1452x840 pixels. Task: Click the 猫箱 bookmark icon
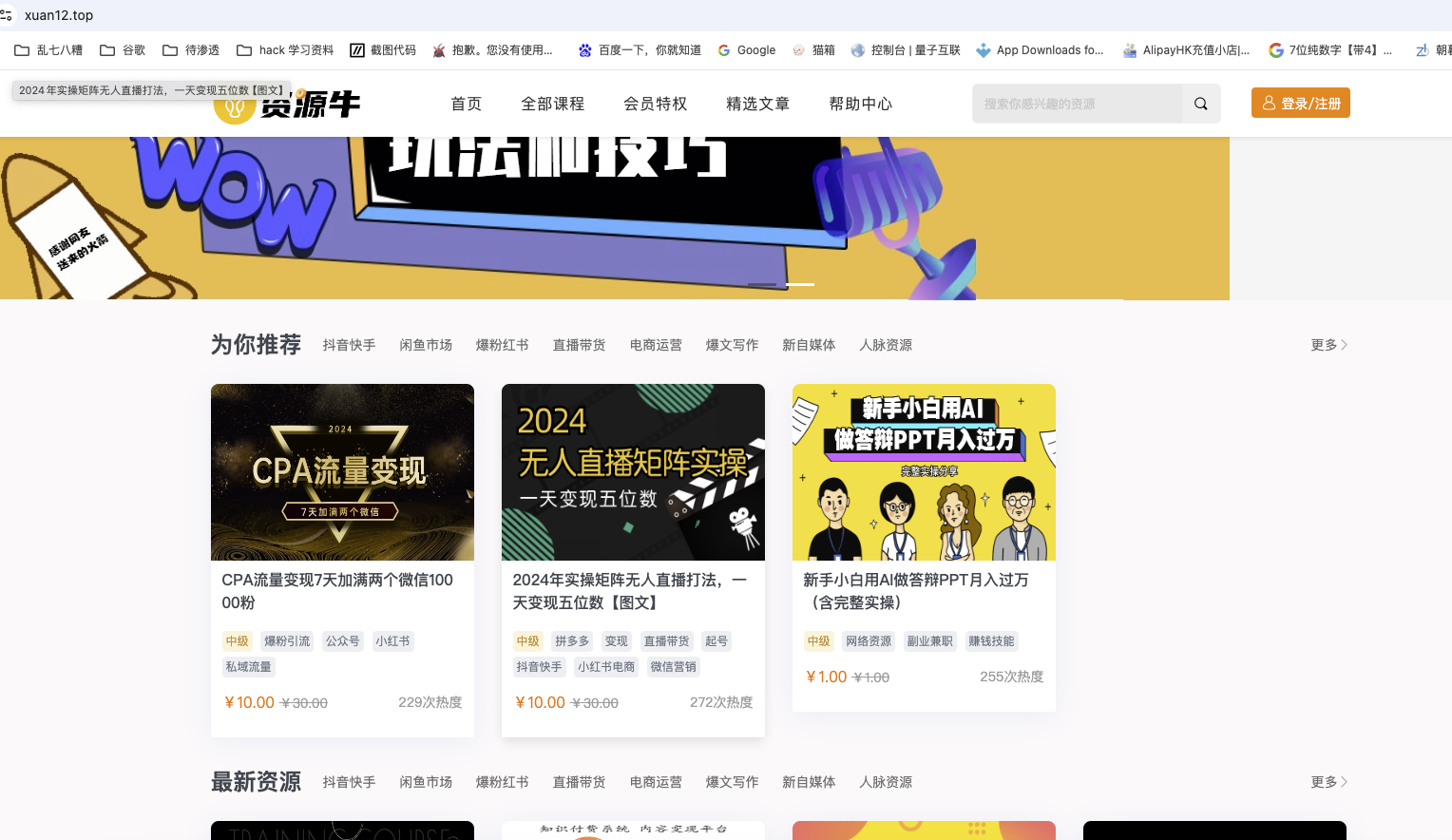pyautogui.click(x=797, y=49)
